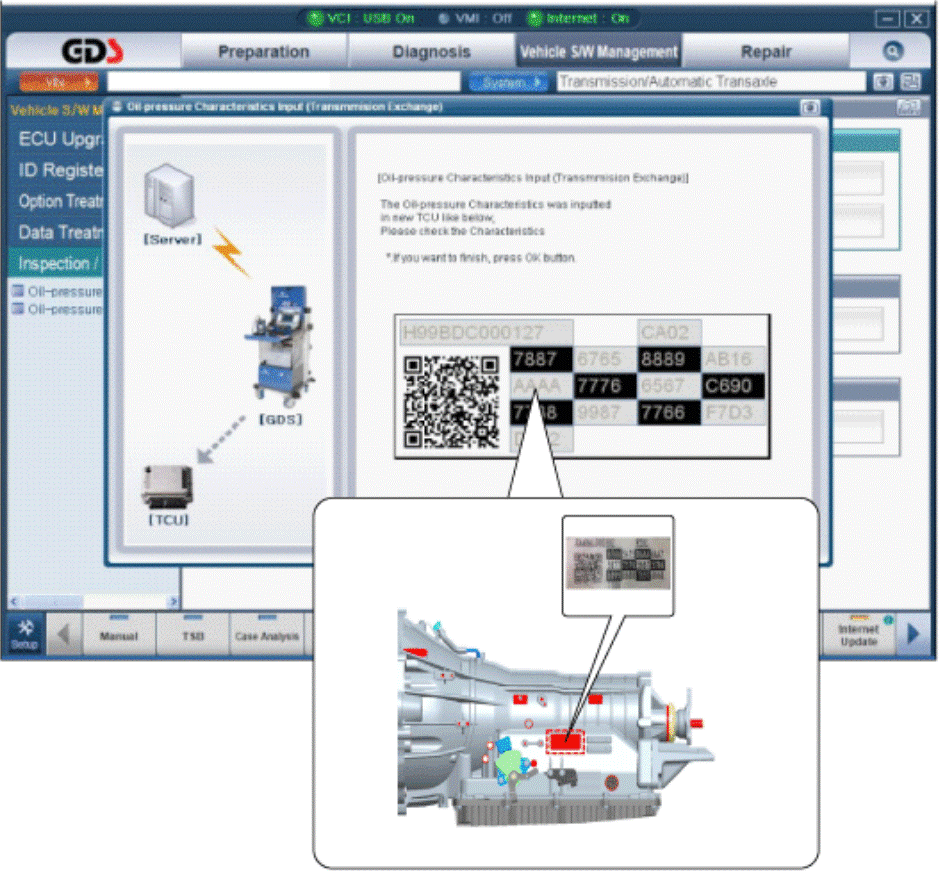Click Internet Update button
Image resolution: width=939 pixels, height=895 pixels.
click(858, 634)
